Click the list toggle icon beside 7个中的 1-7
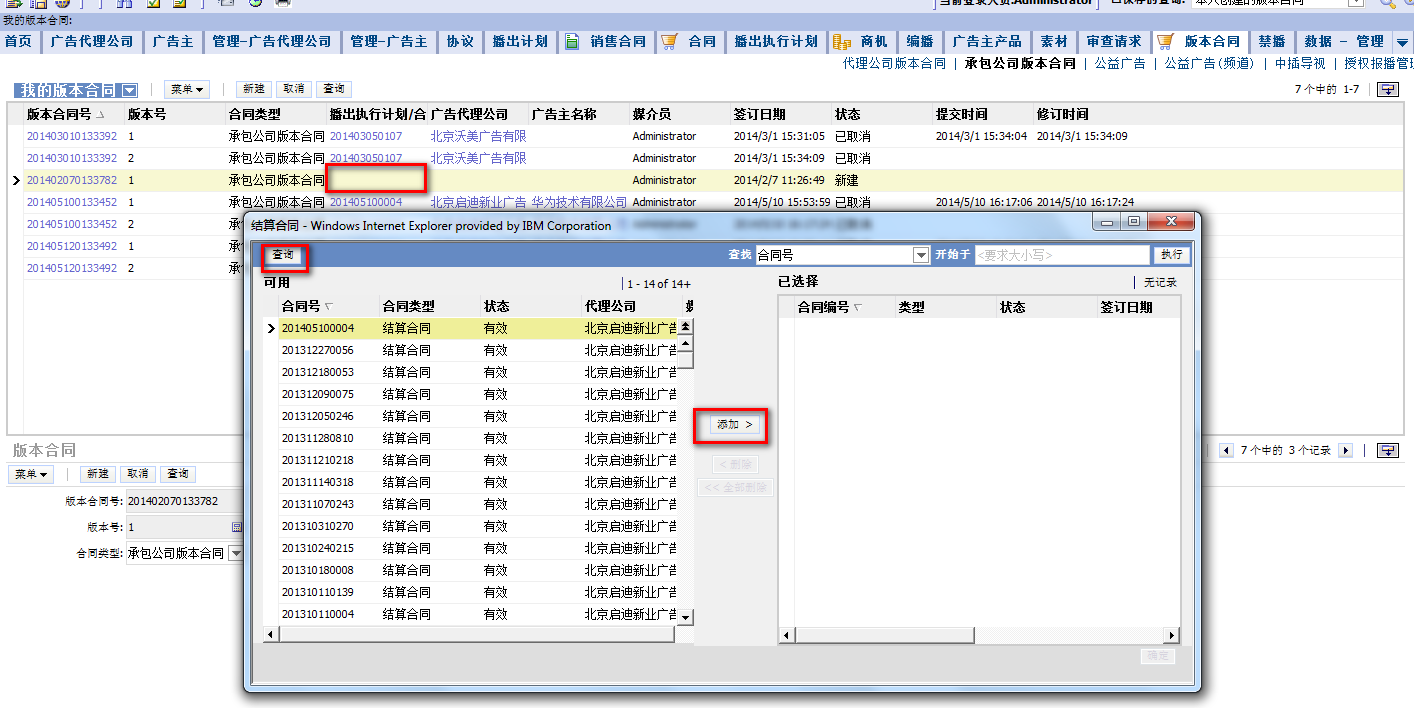This screenshot has width=1414, height=708. pos(1387,89)
